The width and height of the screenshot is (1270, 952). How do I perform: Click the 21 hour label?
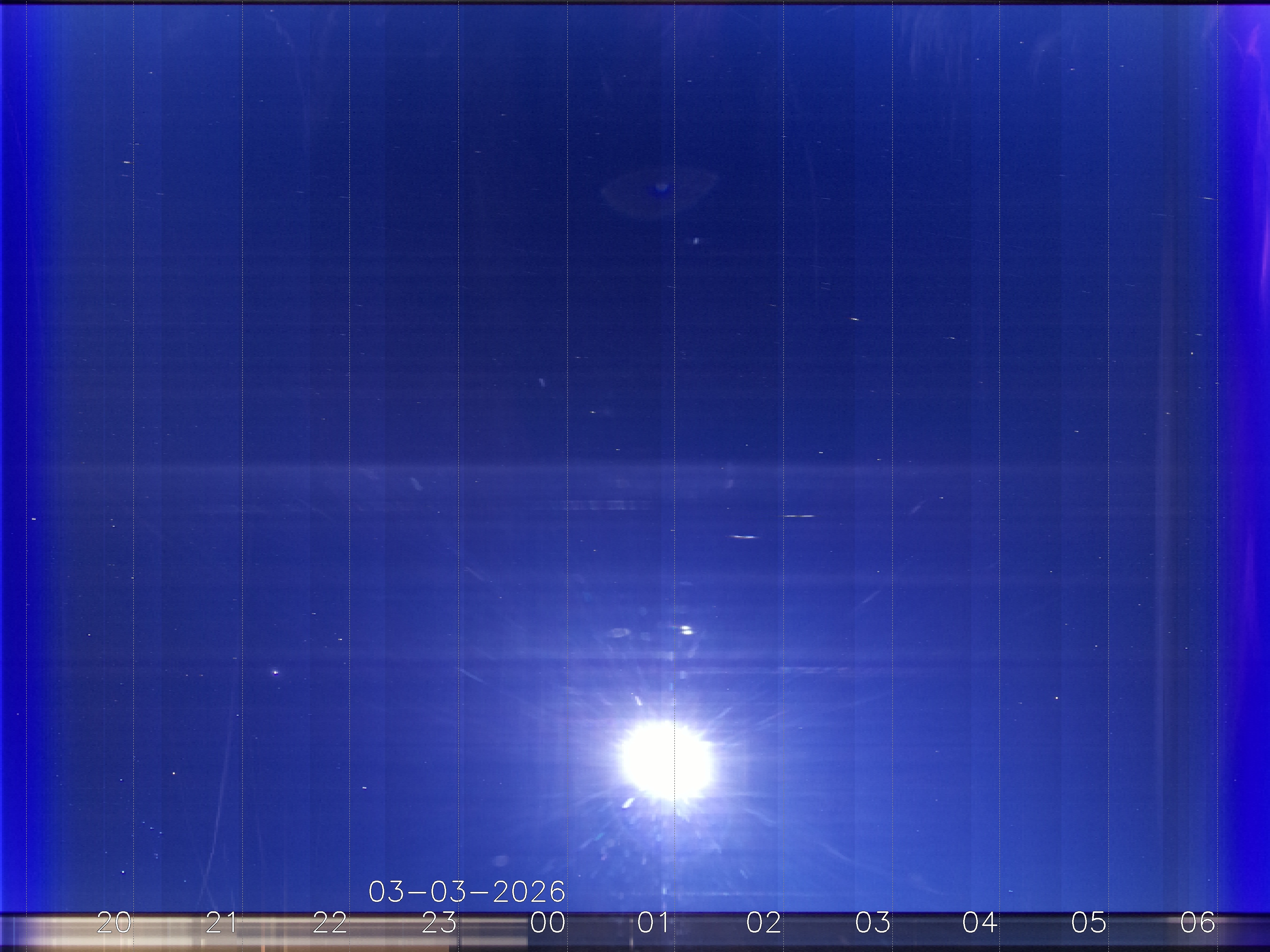pyautogui.click(x=221, y=923)
